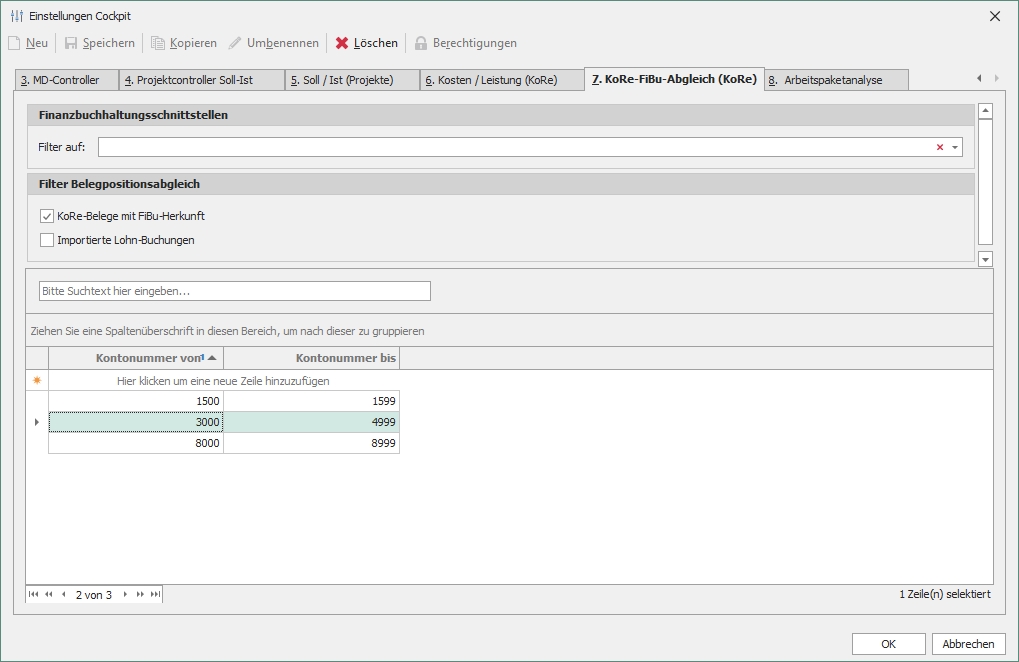Viewport: 1019px width, 662px height.
Task: Click the Suchtext search input field
Action: click(234, 291)
